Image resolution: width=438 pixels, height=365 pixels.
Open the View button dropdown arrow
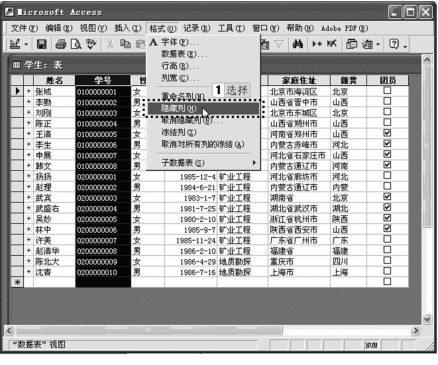(x=26, y=44)
